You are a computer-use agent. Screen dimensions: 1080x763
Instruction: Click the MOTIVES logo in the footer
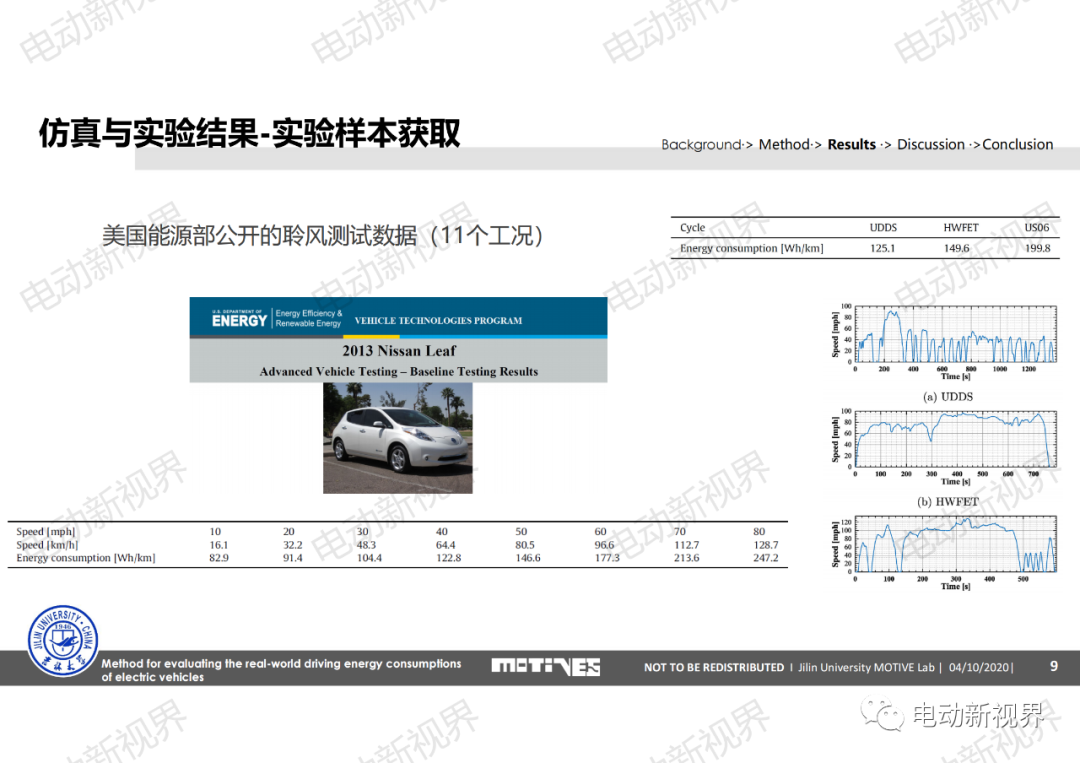546,667
